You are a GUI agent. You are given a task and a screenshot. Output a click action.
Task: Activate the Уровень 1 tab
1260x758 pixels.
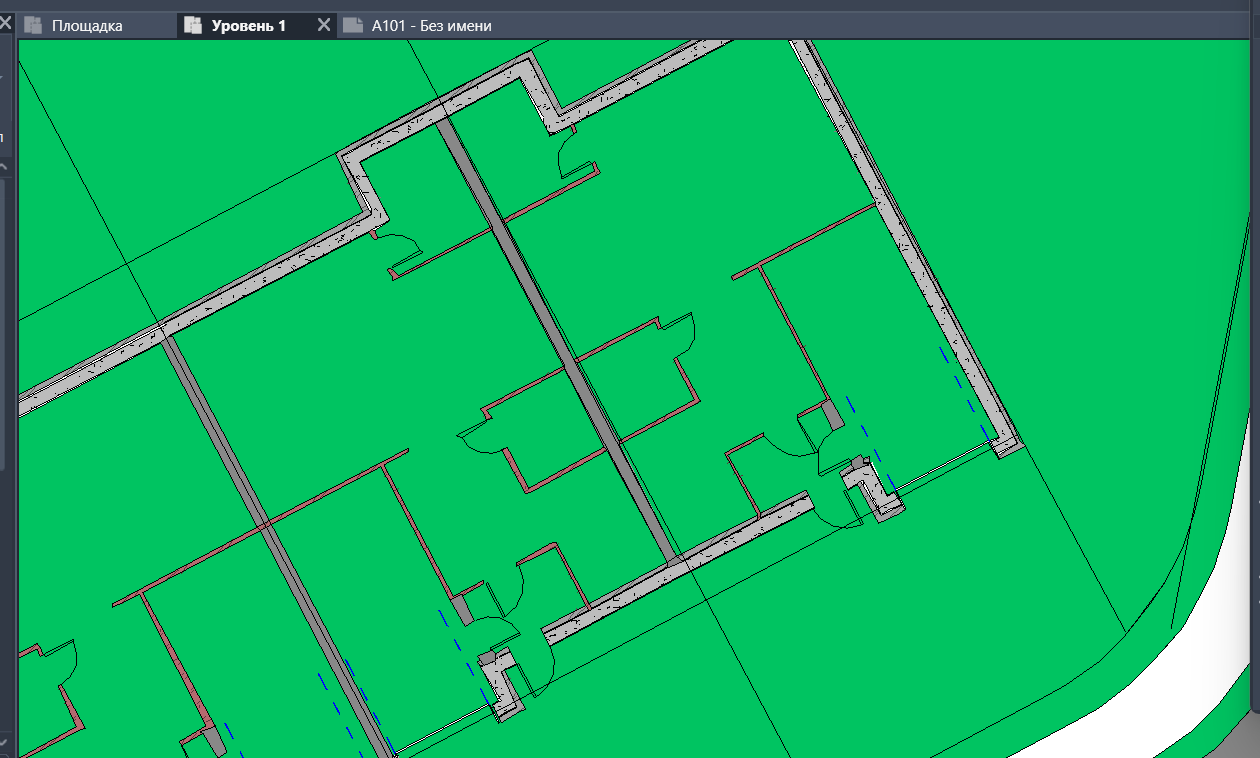point(248,26)
